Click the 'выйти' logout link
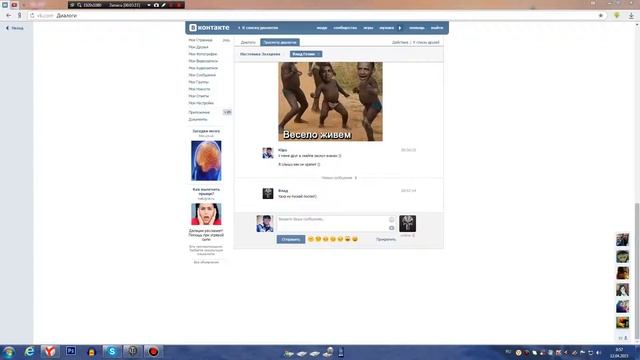This screenshot has height=360, width=640. (x=437, y=28)
